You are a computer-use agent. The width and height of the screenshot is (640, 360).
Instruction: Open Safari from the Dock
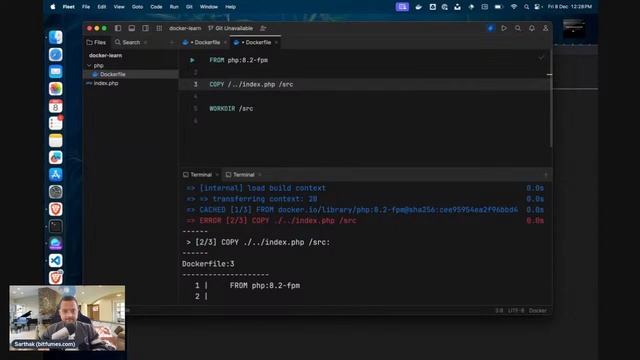coord(56,54)
